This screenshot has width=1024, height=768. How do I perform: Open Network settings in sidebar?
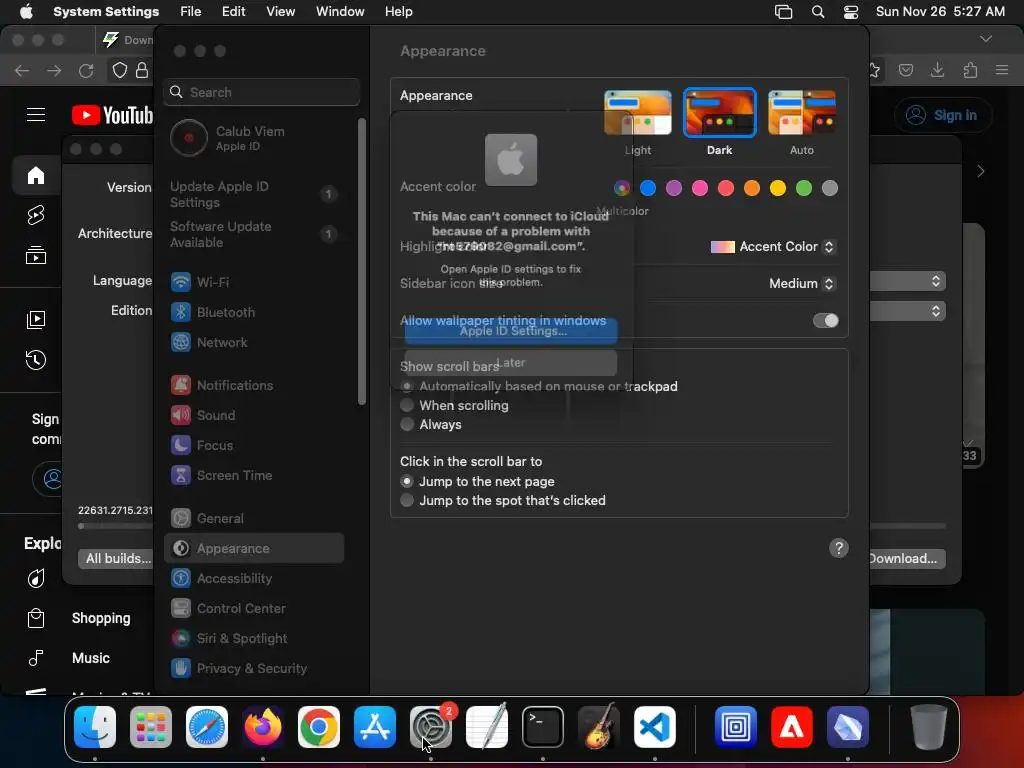[x=254, y=342]
